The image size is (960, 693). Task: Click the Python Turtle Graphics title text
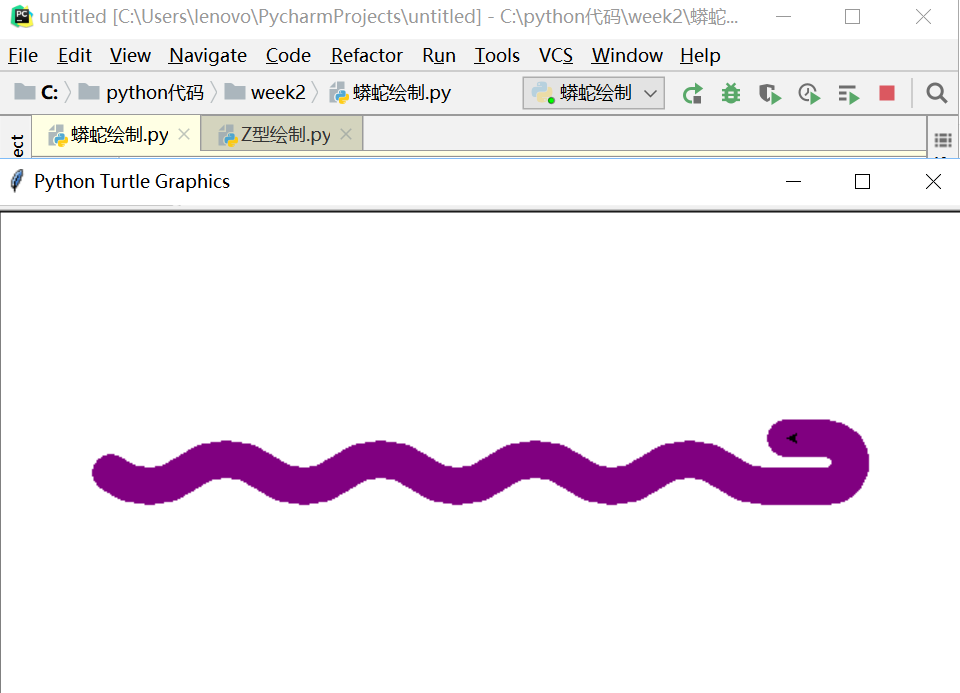pyautogui.click(x=132, y=182)
